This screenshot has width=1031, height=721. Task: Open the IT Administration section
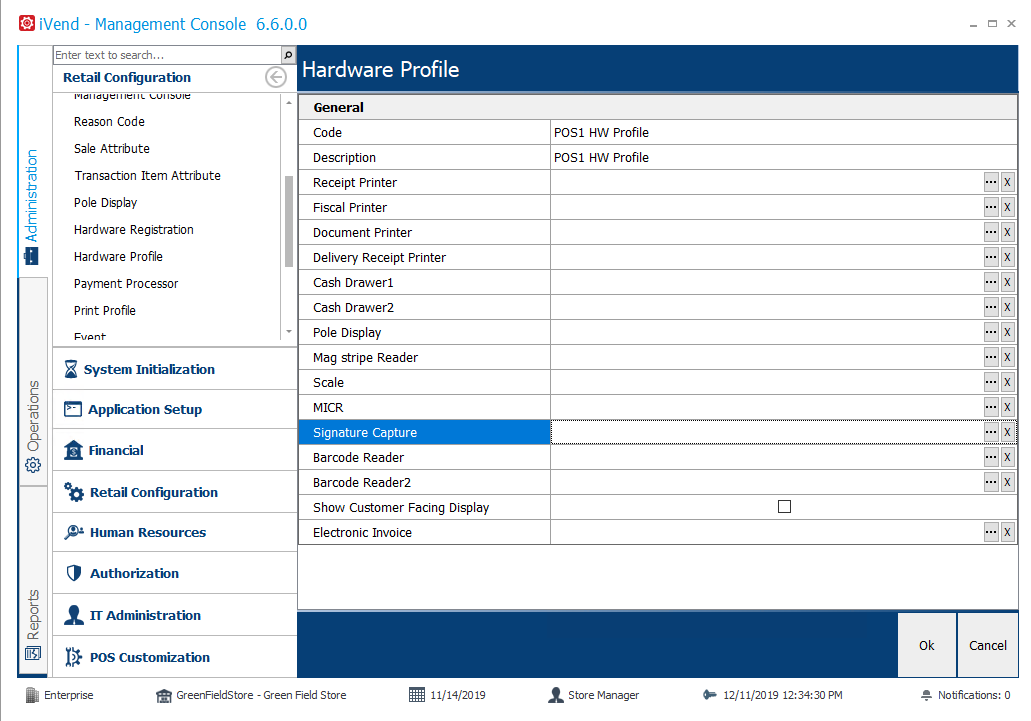click(174, 615)
